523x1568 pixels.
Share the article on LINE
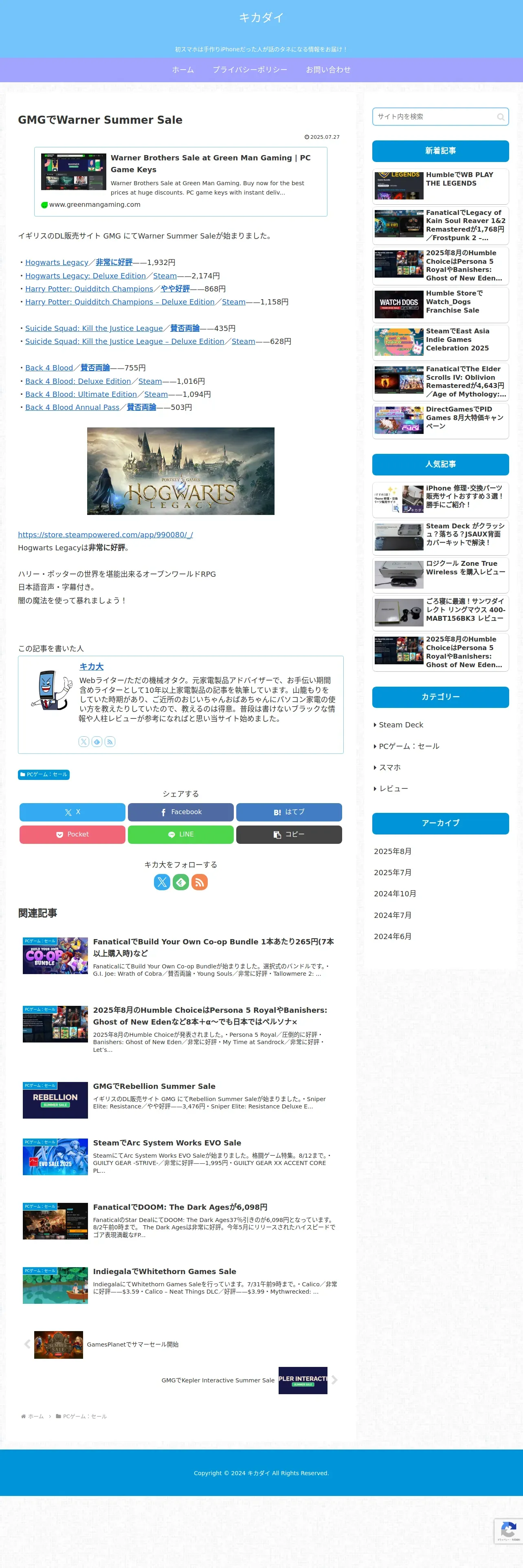tap(181, 834)
